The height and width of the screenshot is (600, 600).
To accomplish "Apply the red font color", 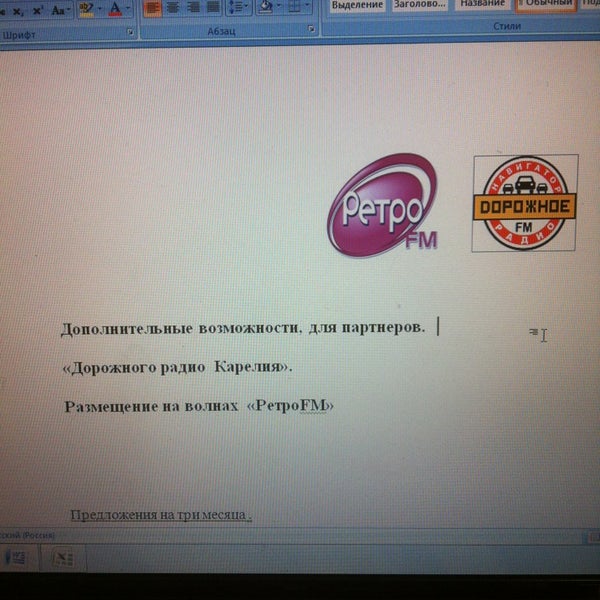I will pyautogui.click(x=115, y=8).
